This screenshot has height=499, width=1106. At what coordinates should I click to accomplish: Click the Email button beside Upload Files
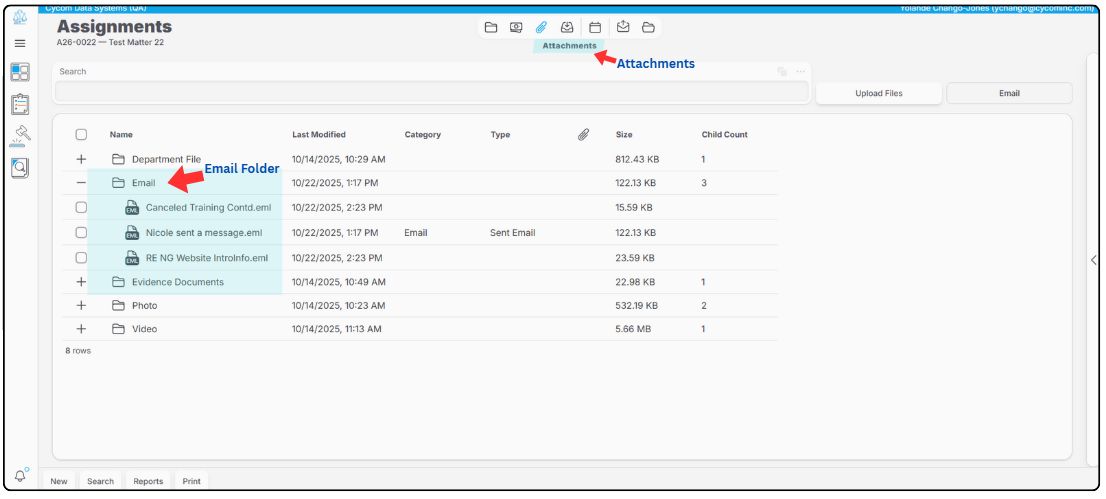(1009, 93)
